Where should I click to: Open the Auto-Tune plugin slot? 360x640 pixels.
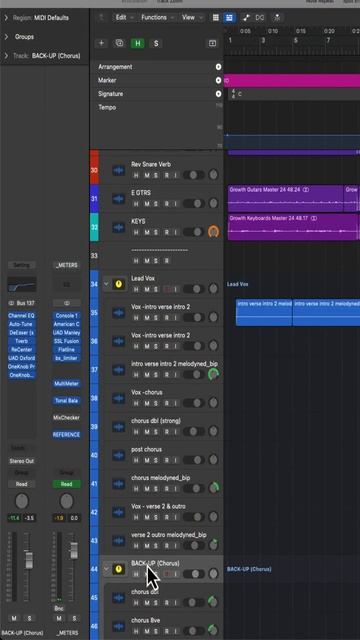[x=22, y=324]
